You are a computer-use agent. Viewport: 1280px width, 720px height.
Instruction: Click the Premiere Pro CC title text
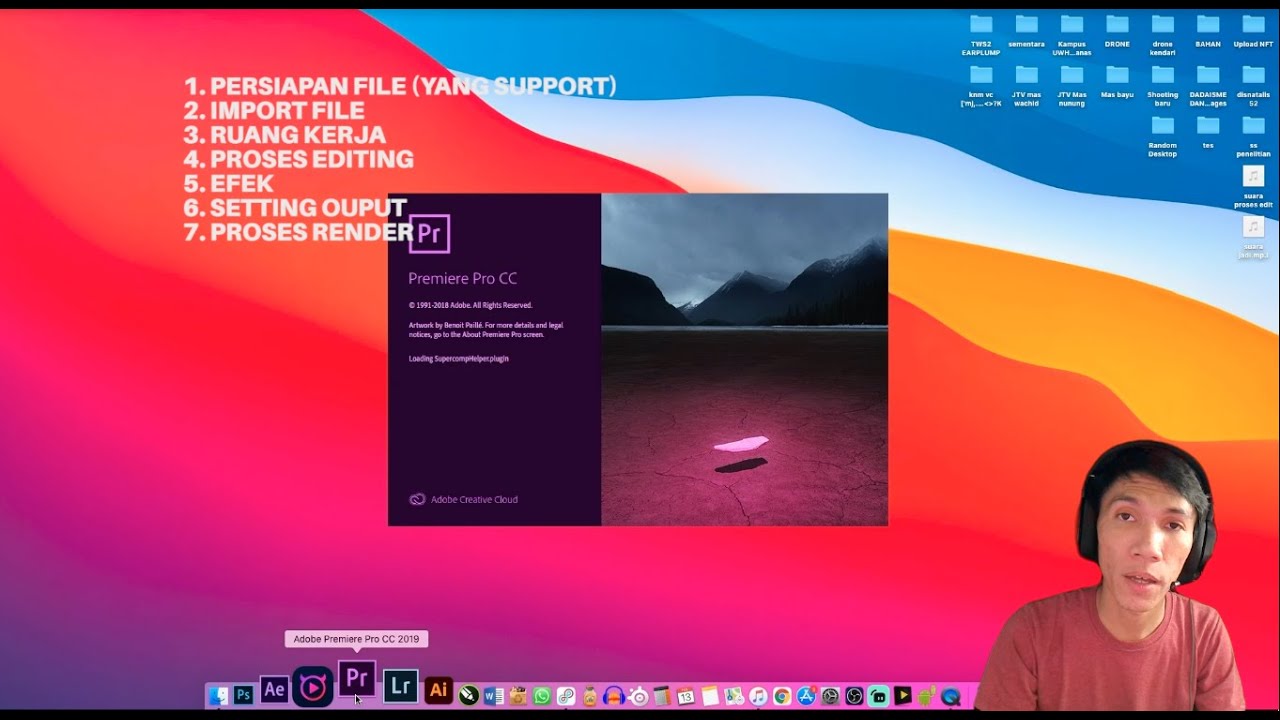[462, 279]
